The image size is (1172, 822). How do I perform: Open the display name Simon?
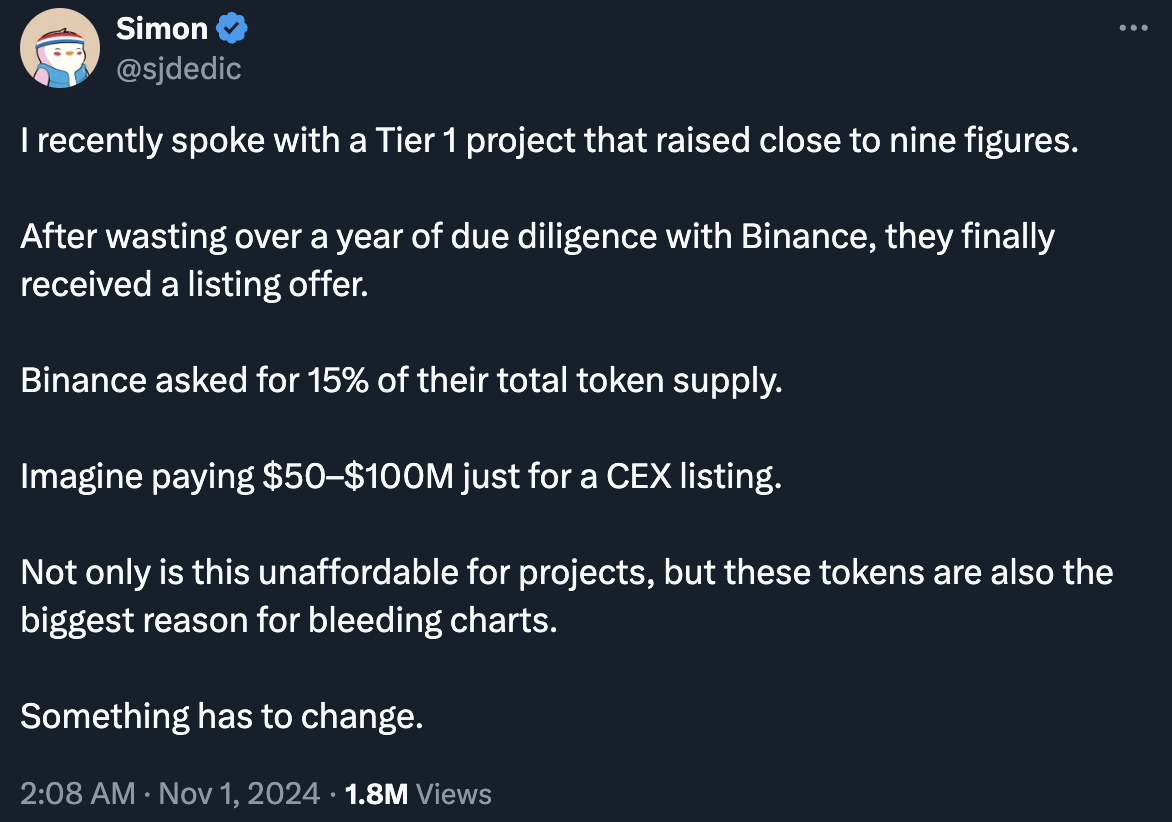161,29
